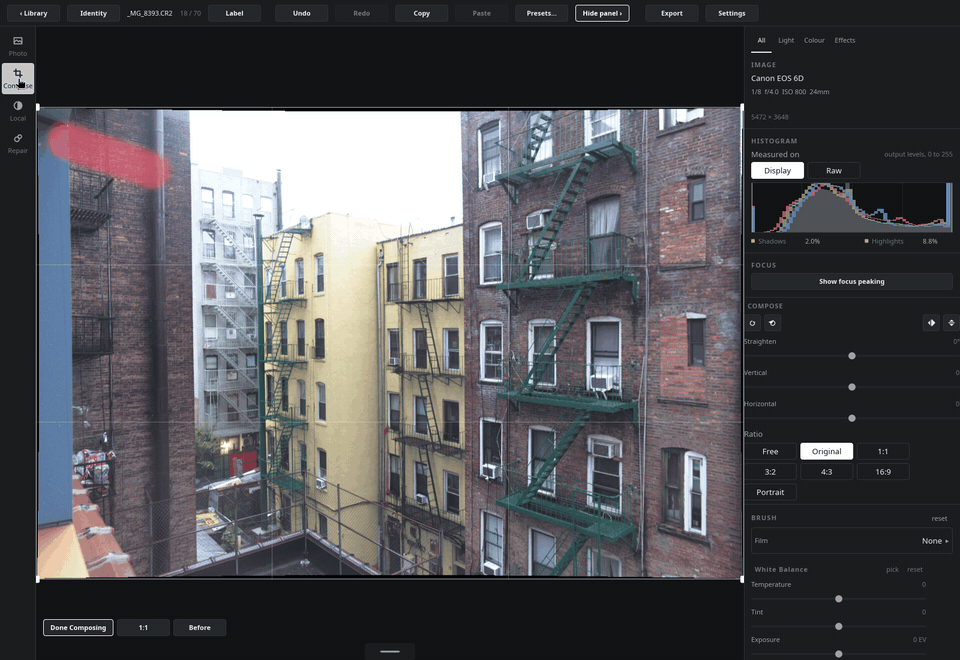Open the Identity view
960x660 pixels.
(x=93, y=13)
